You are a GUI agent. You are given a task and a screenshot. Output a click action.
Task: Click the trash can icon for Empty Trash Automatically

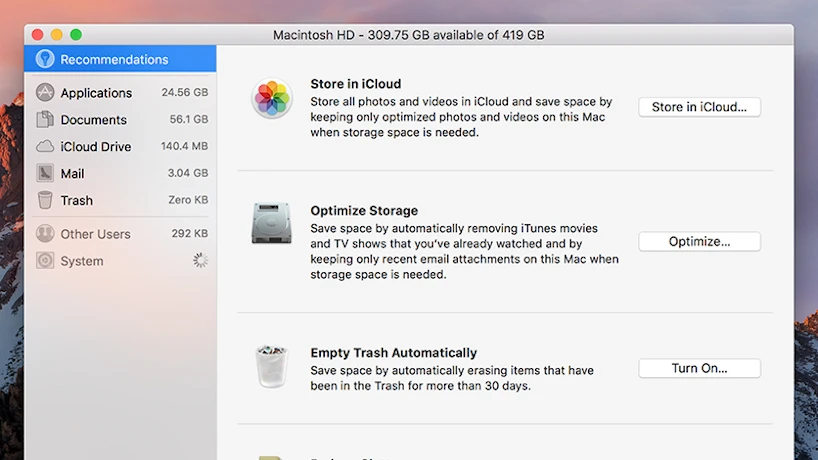point(272,366)
